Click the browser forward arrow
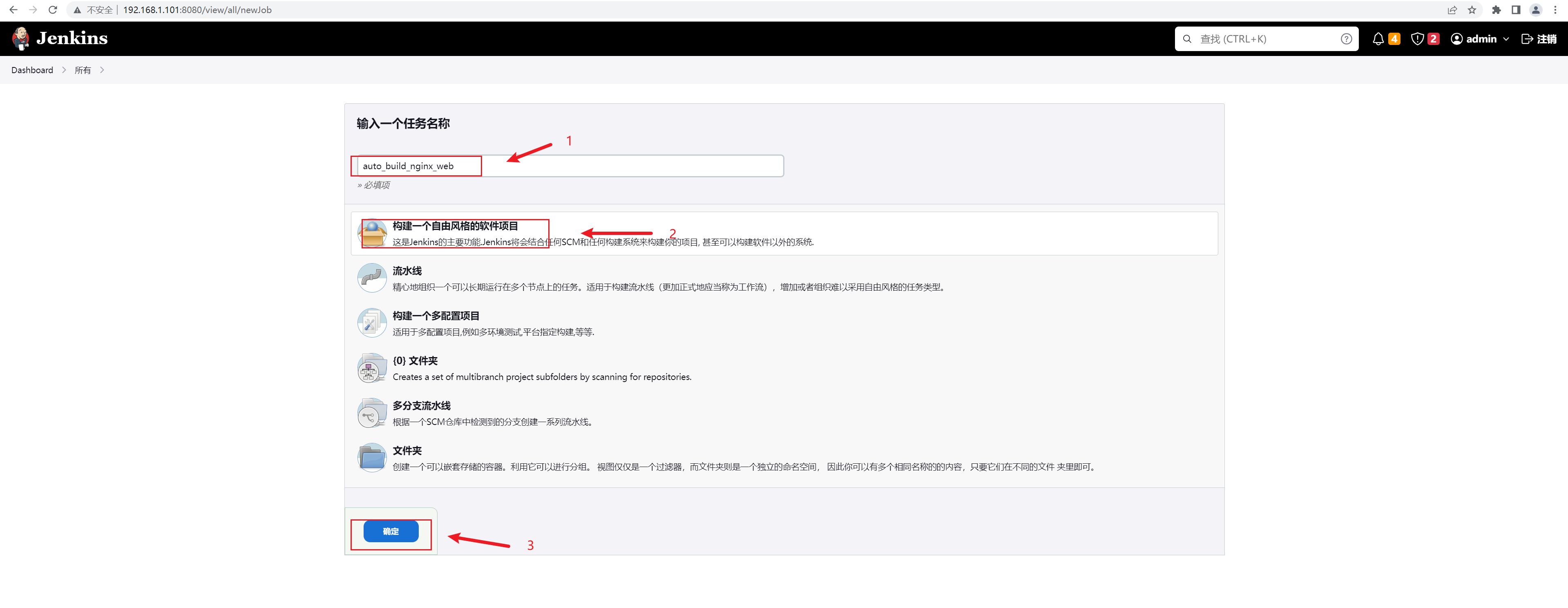The width and height of the screenshot is (1568, 608). pyautogui.click(x=33, y=10)
